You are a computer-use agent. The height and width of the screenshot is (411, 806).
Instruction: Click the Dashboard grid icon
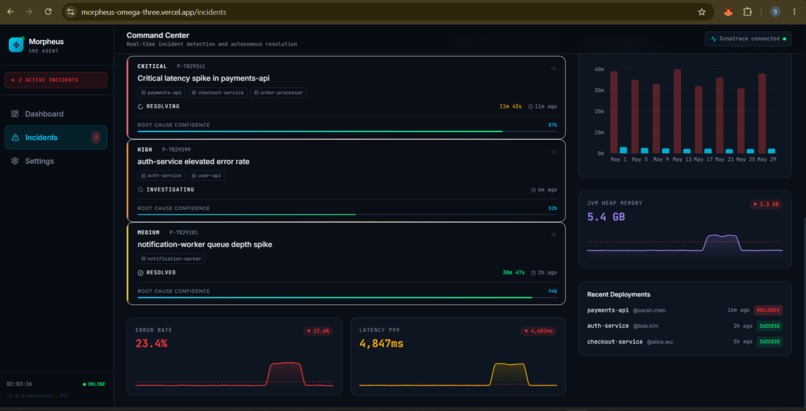point(15,114)
